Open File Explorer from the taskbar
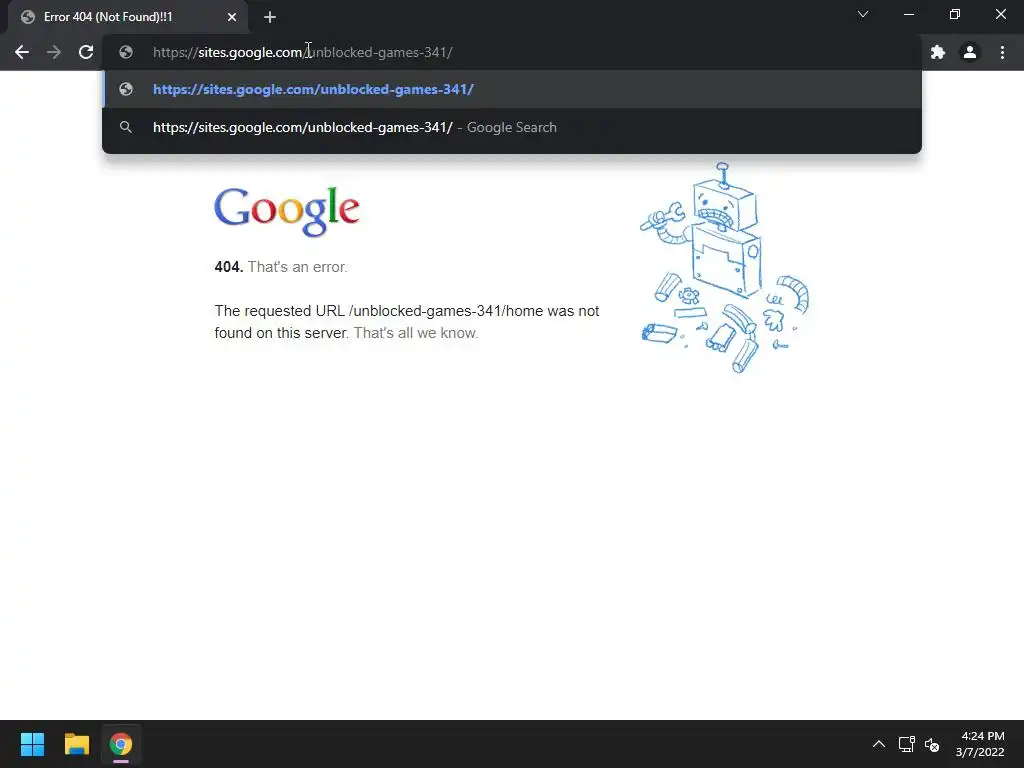 76,744
